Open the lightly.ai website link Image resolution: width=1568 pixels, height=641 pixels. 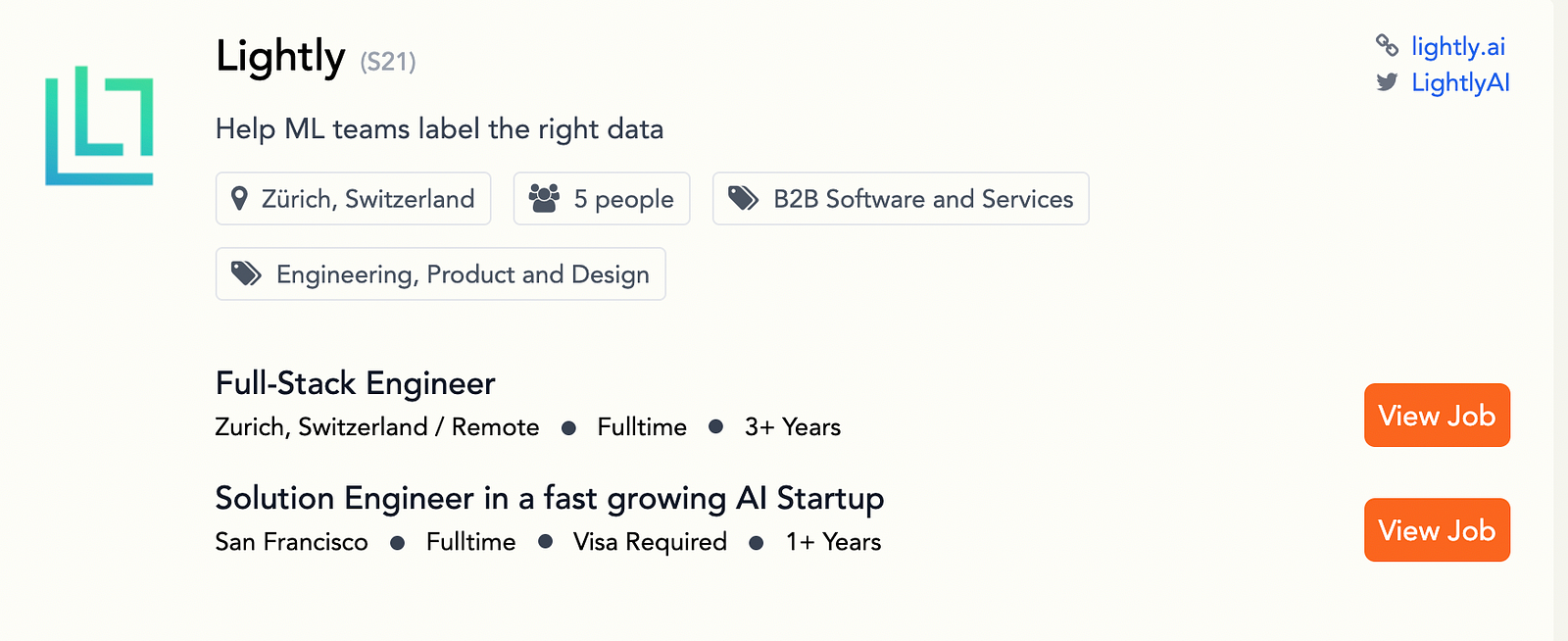click(1458, 46)
